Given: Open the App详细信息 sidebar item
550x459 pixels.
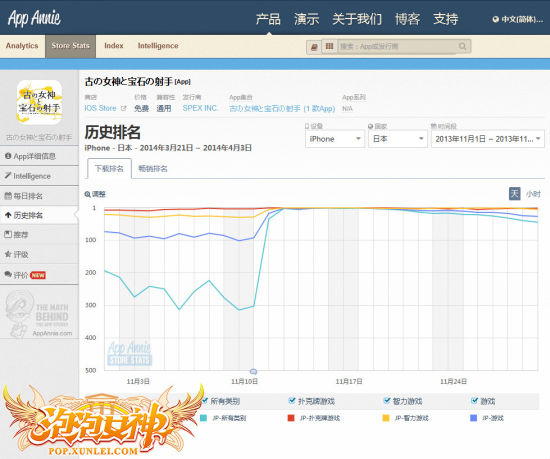Looking at the screenshot, I should pos(39,156).
